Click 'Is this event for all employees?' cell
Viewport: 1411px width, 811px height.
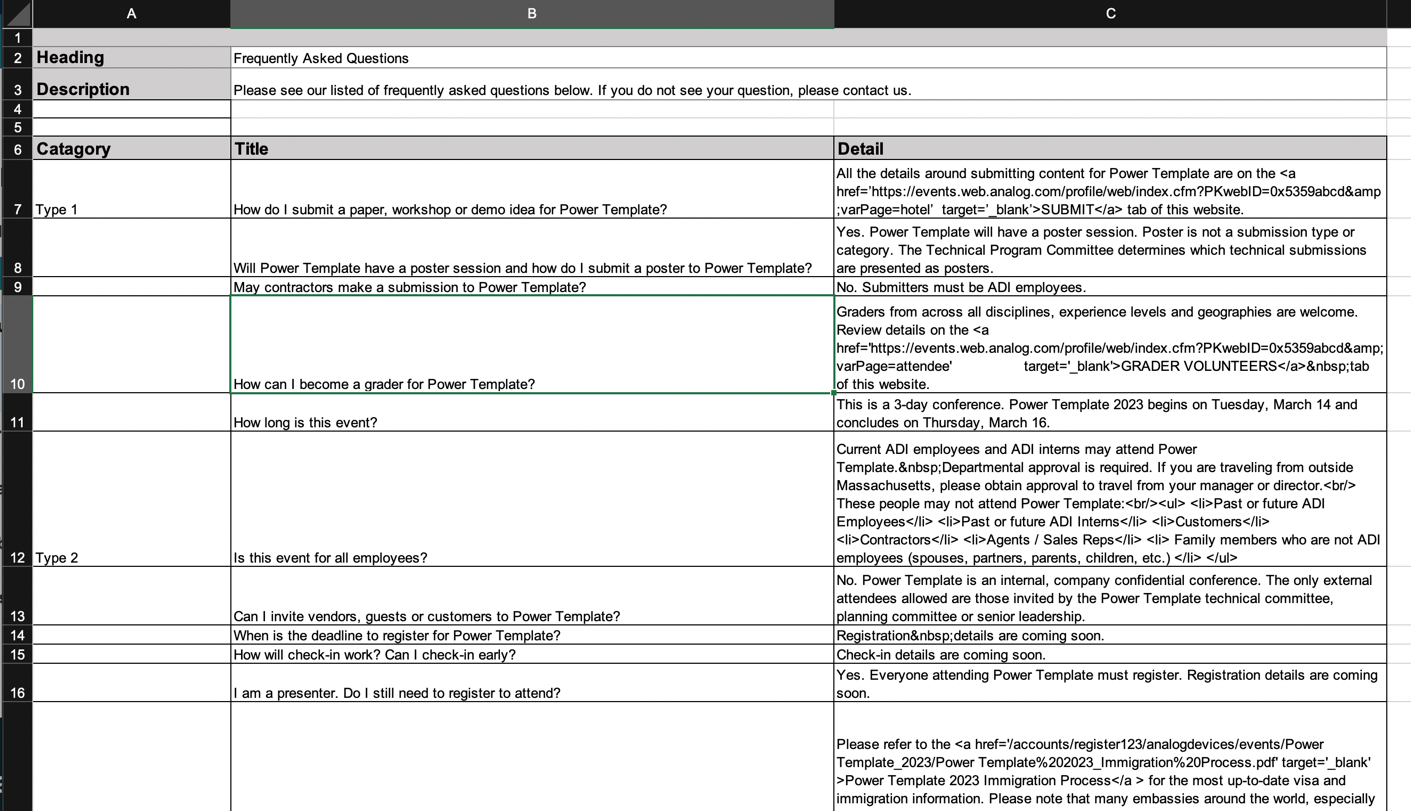coord(532,499)
